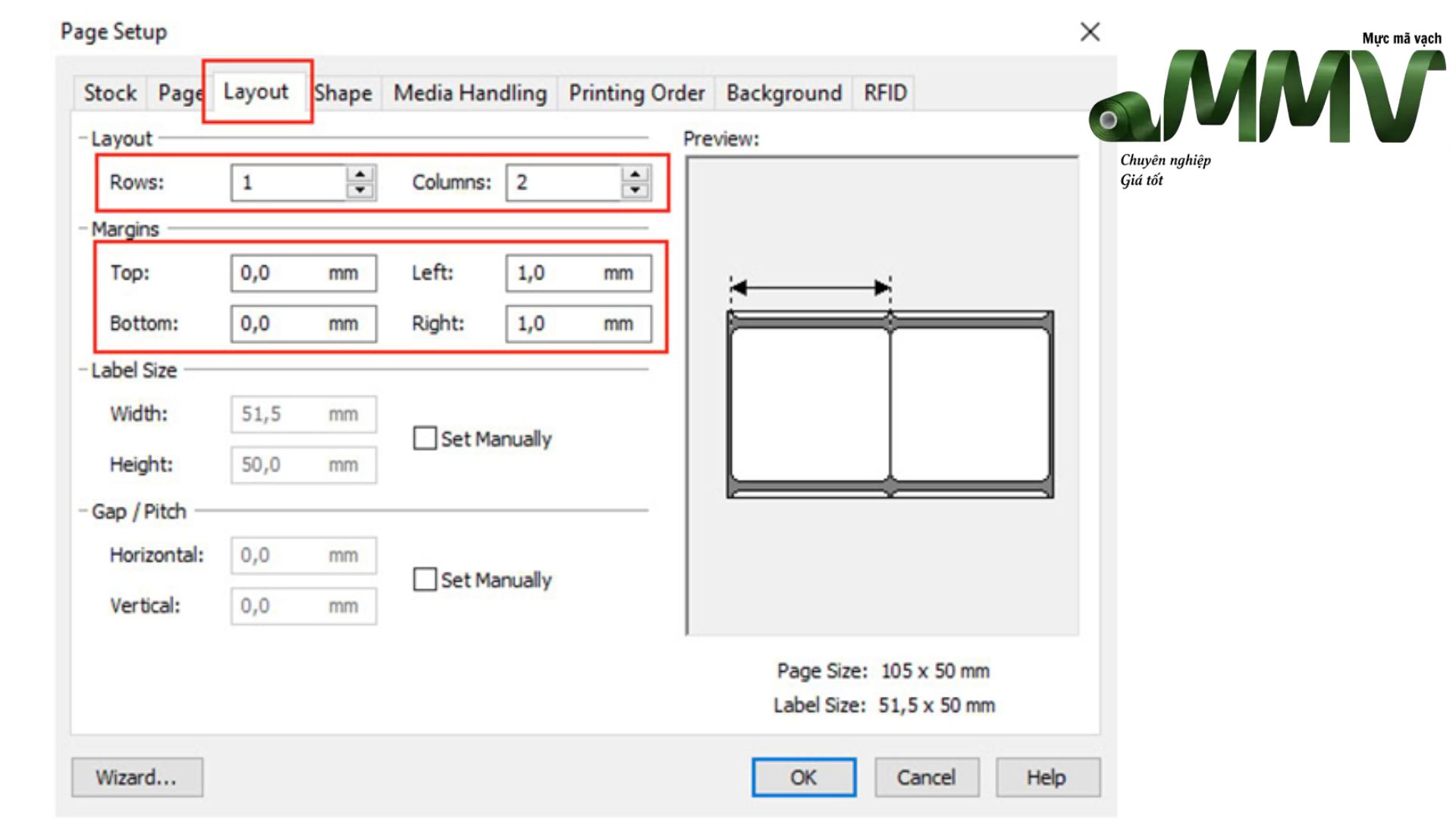Decrease Columns value with down arrow
1456x819 pixels.
tap(635, 190)
